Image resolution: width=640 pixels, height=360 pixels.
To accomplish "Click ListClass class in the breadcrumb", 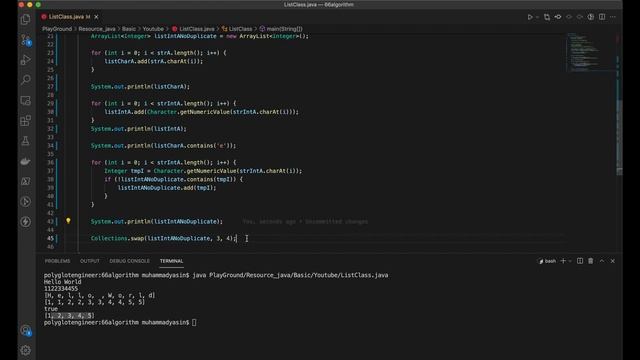I will (237, 29).
